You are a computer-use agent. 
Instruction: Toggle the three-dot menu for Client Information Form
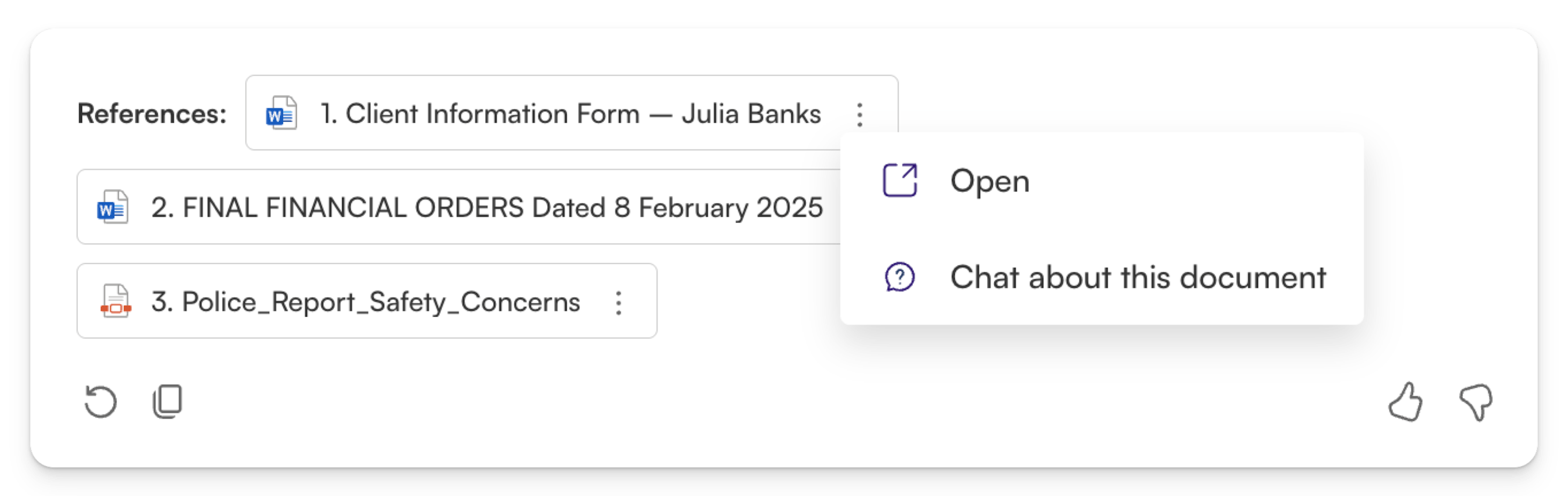[860, 114]
